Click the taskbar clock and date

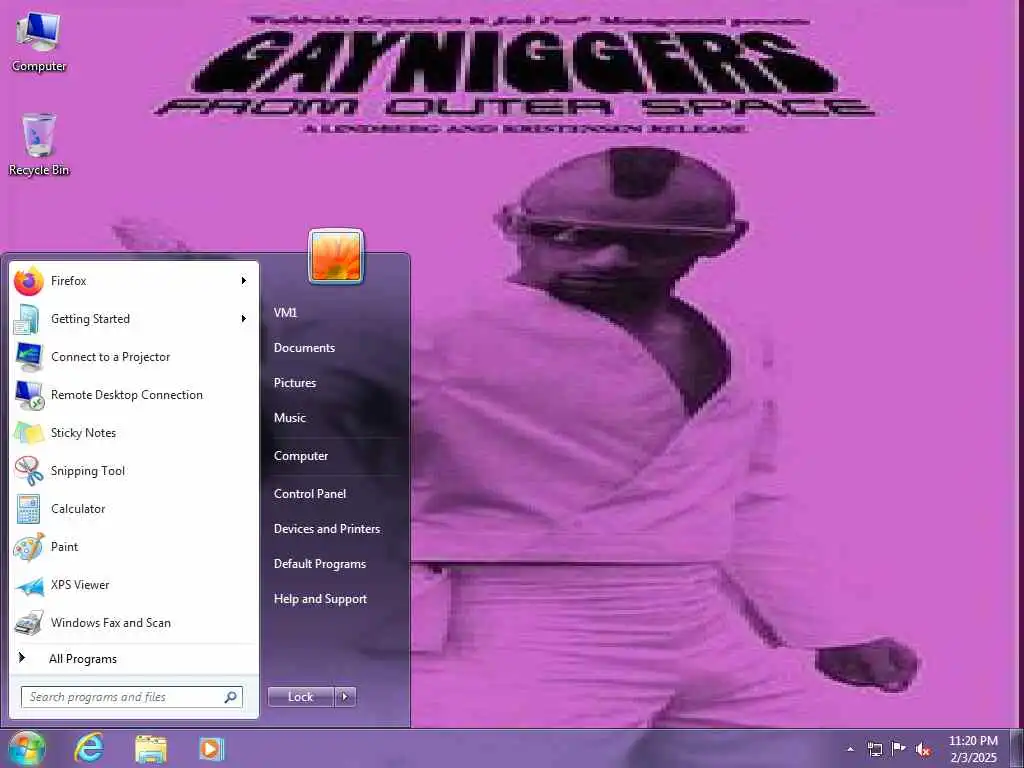(973, 749)
